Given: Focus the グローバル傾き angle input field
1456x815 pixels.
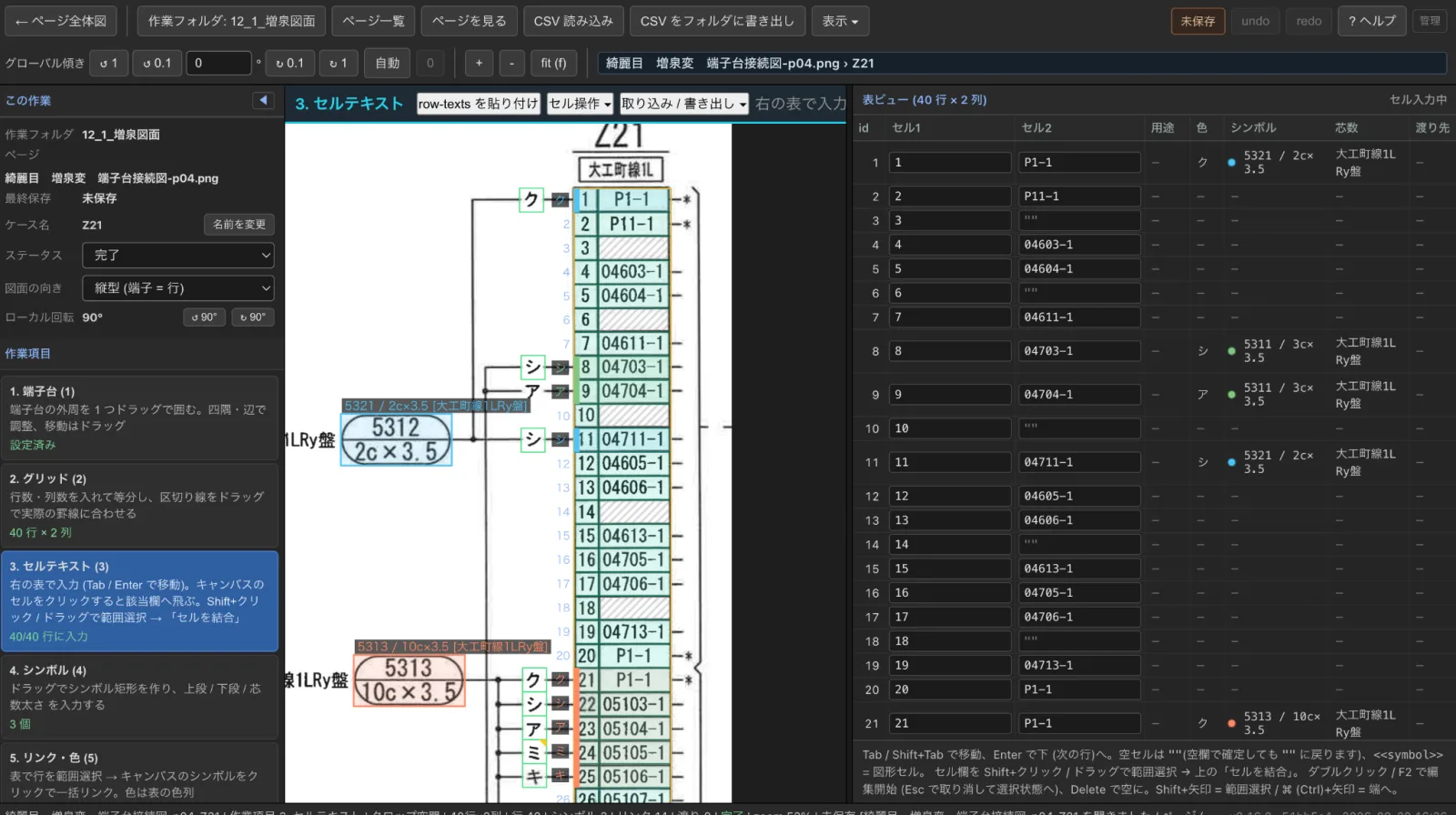Looking at the screenshot, I should [218, 63].
